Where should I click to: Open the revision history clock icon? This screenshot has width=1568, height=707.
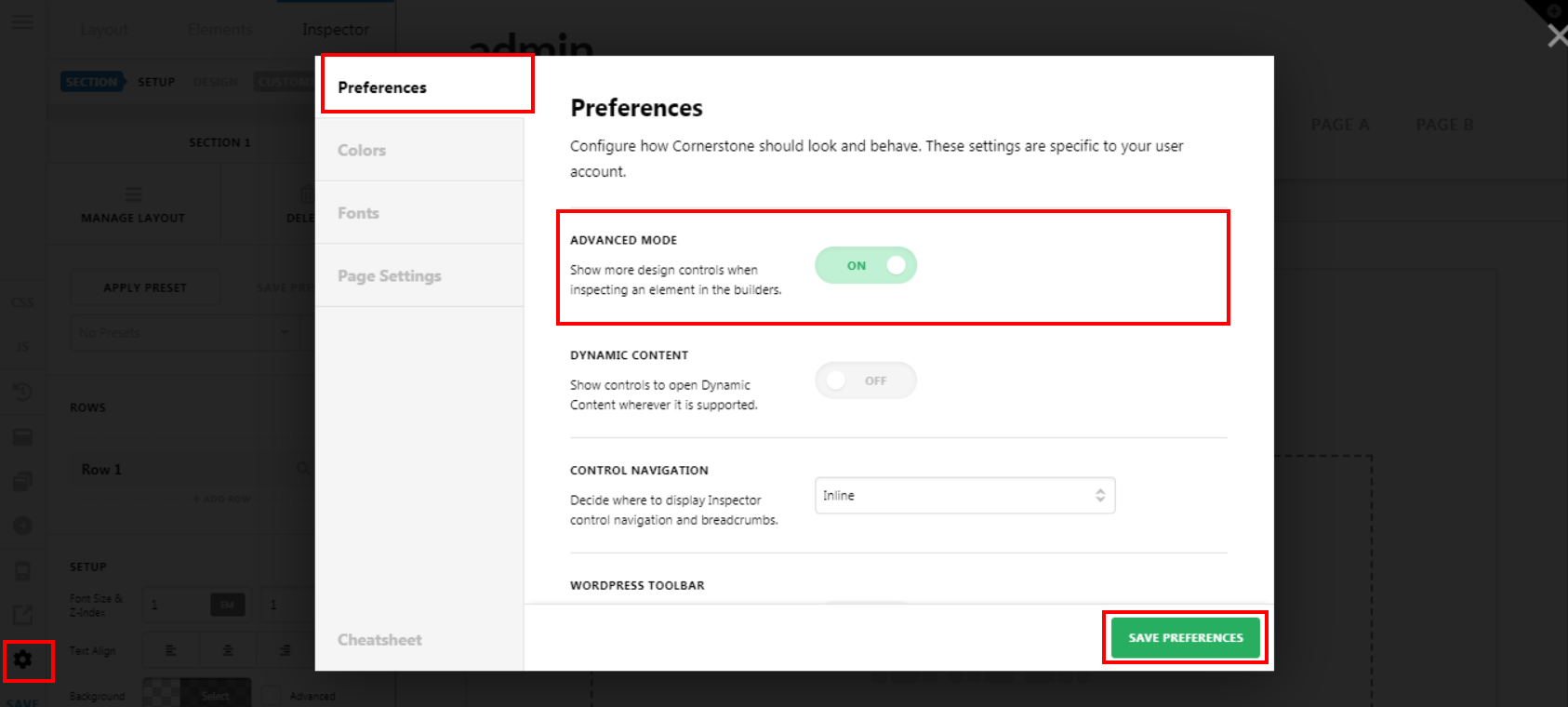click(22, 392)
